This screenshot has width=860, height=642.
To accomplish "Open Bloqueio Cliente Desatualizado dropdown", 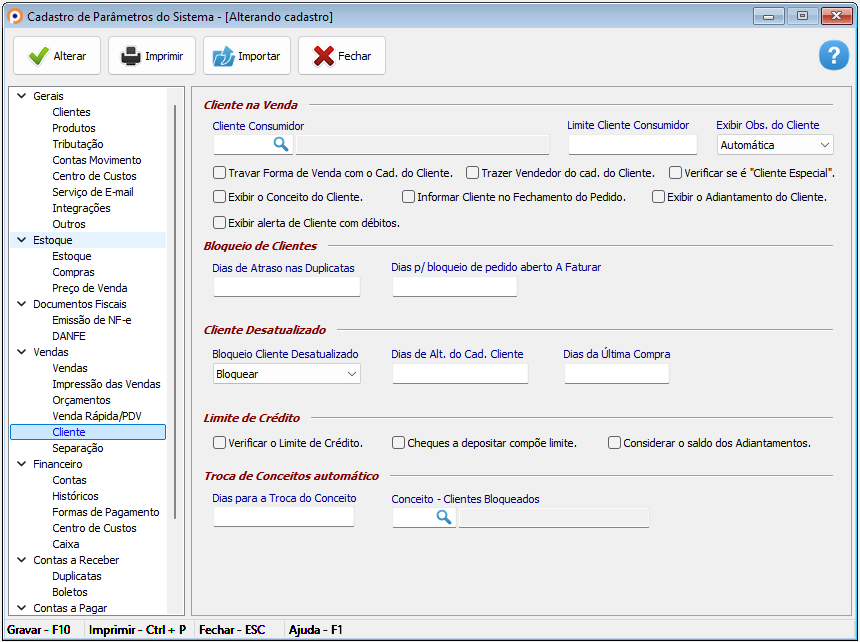I will [x=351, y=374].
